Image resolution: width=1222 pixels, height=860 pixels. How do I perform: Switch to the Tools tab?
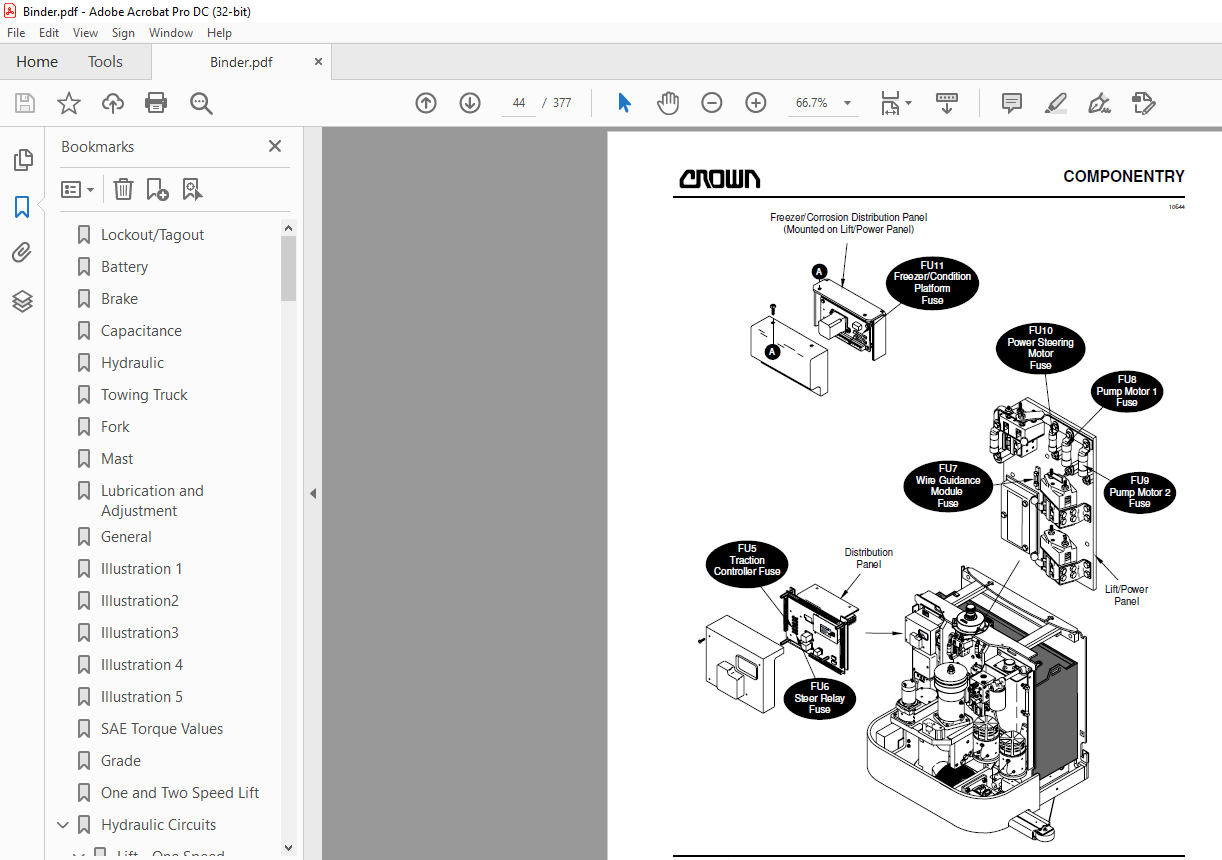click(x=105, y=61)
